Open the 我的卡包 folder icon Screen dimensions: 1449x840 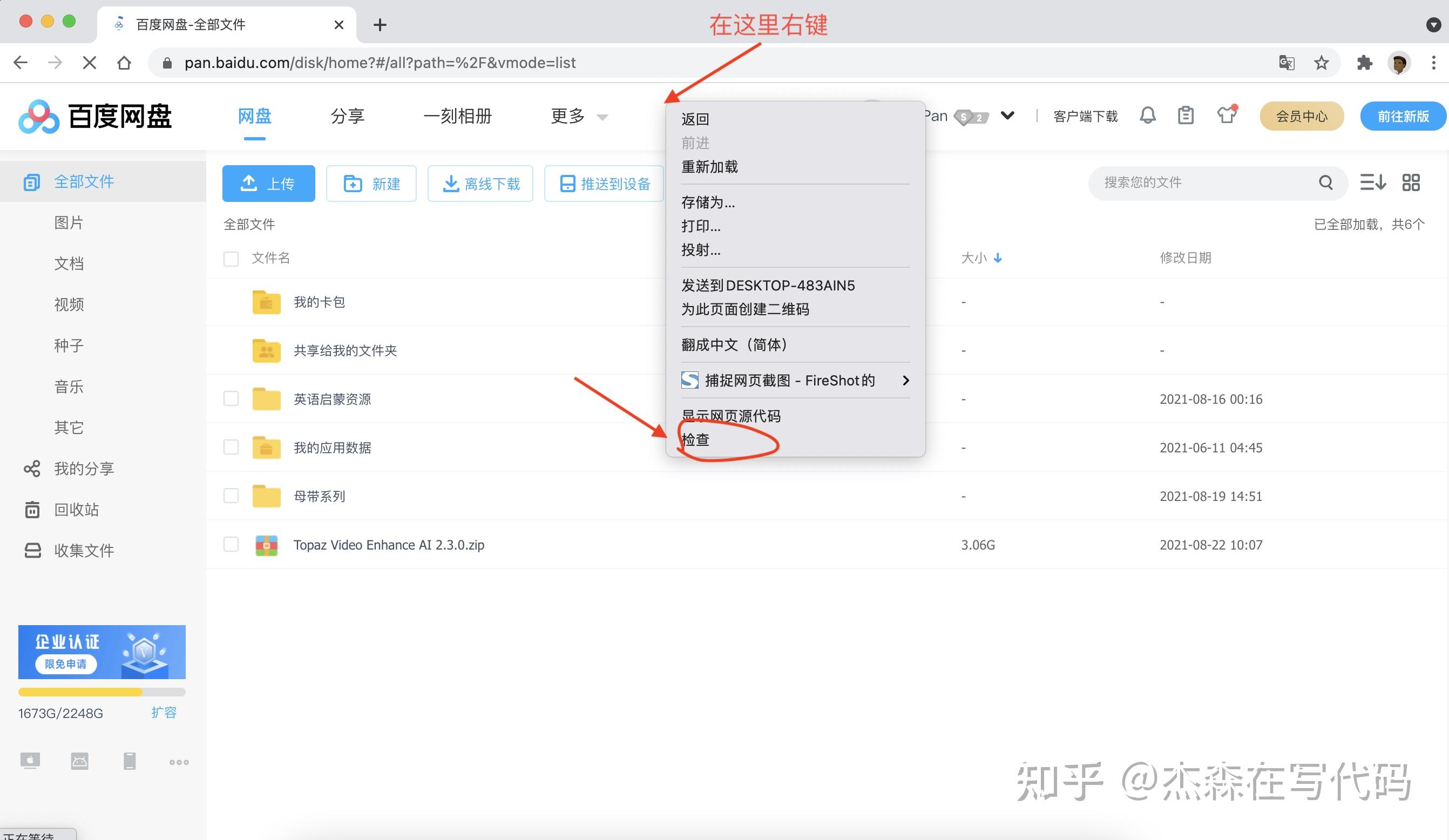(266, 302)
